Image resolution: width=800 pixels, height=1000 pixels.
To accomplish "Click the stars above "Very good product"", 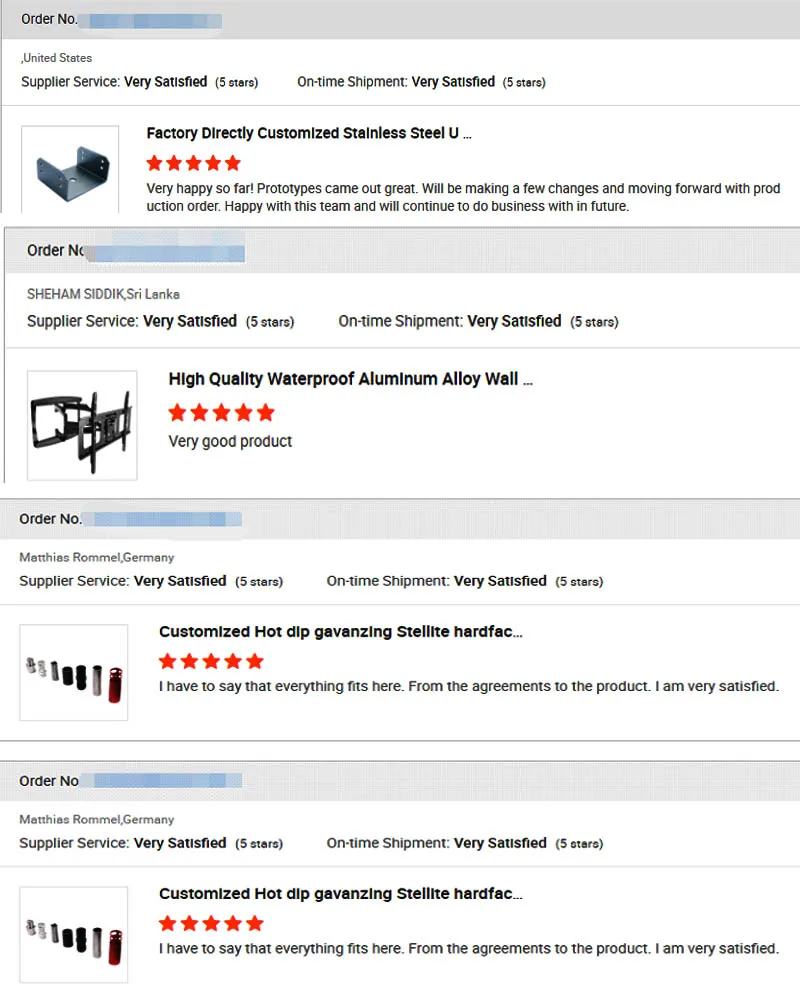I will coord(221,412).
